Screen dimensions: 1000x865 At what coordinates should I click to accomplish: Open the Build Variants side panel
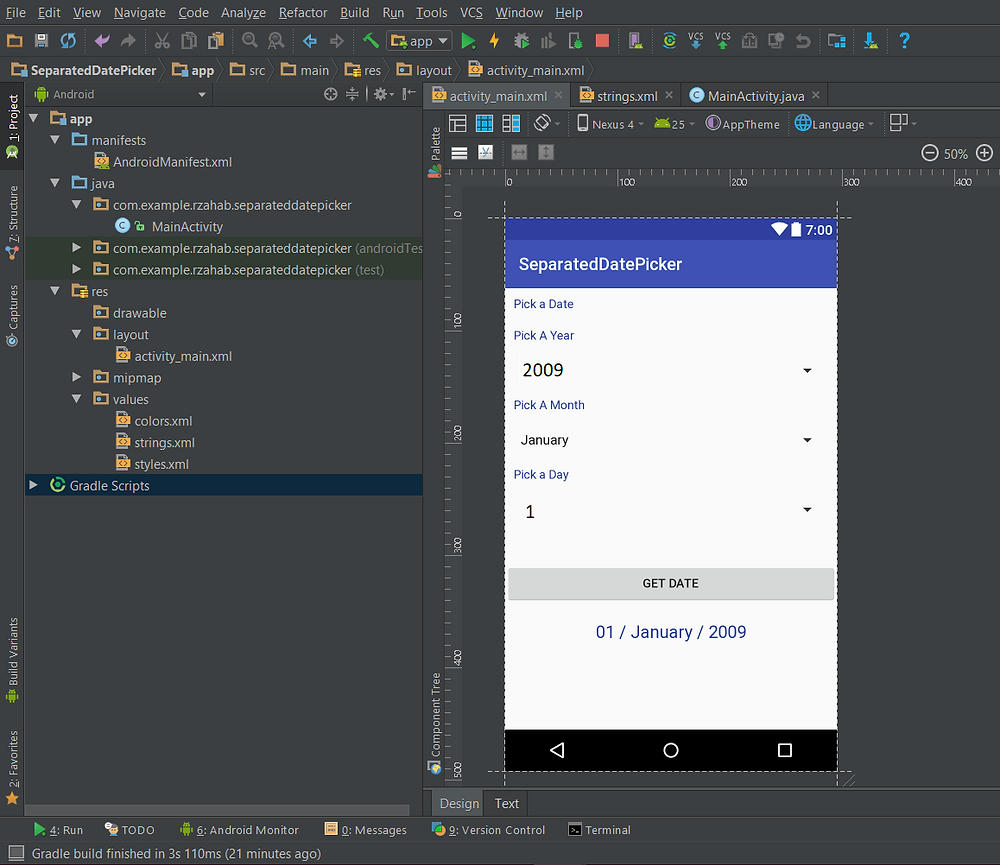(x=13, y=660)
